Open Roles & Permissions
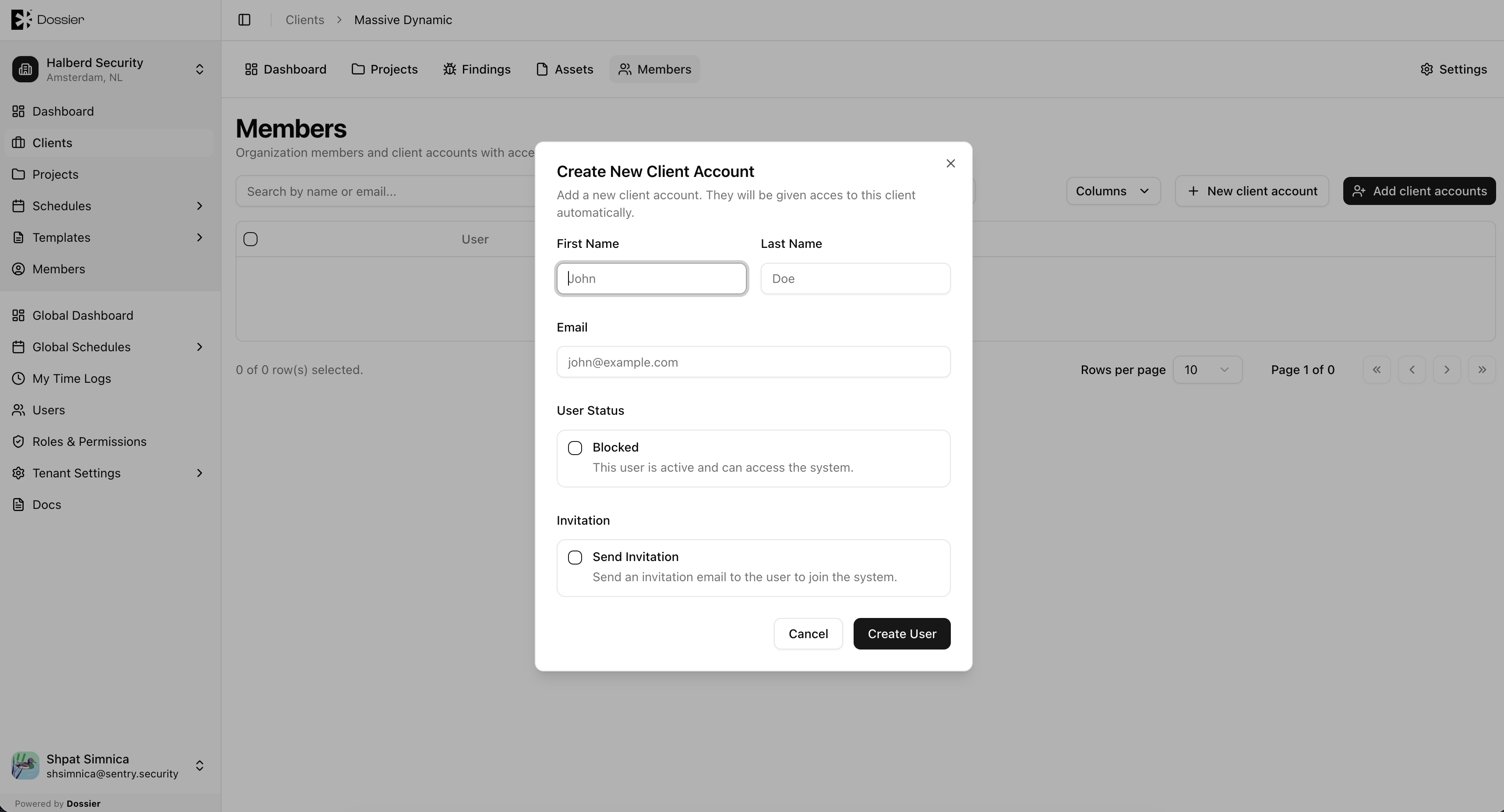The height and width of the screenshot is (812, 1504). point(109,441)
